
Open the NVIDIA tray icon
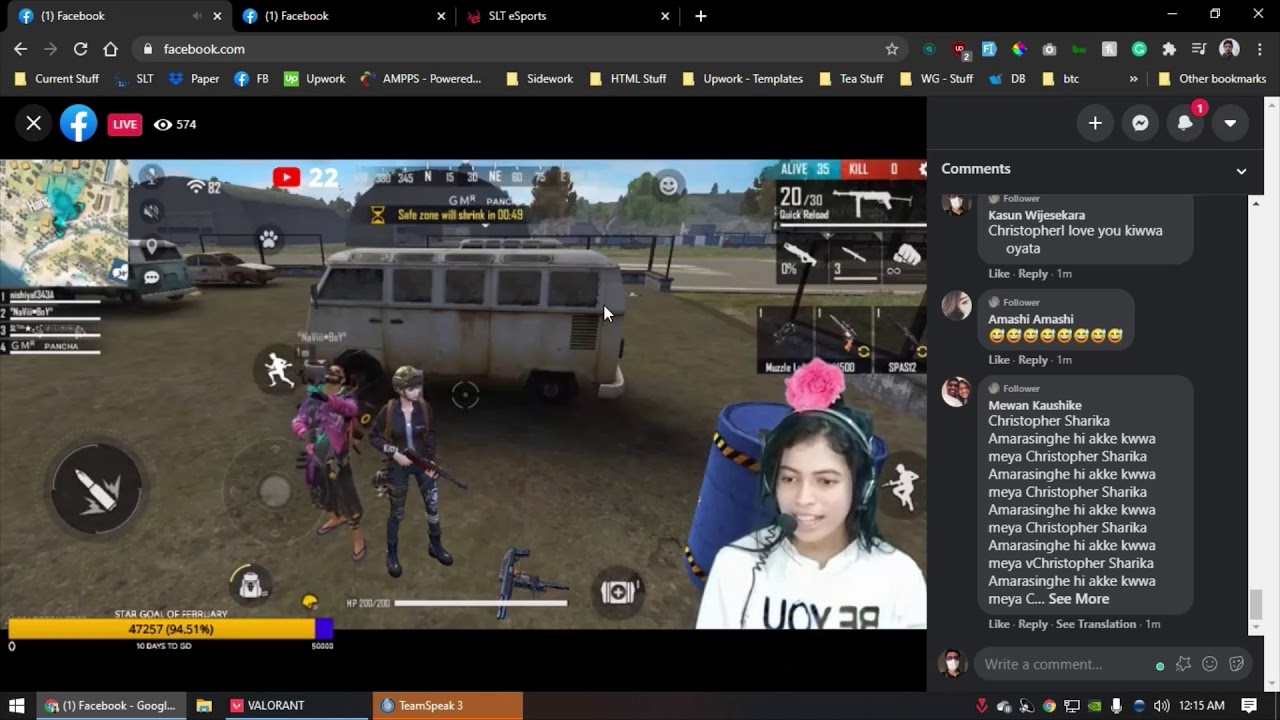pos(1094,706)
